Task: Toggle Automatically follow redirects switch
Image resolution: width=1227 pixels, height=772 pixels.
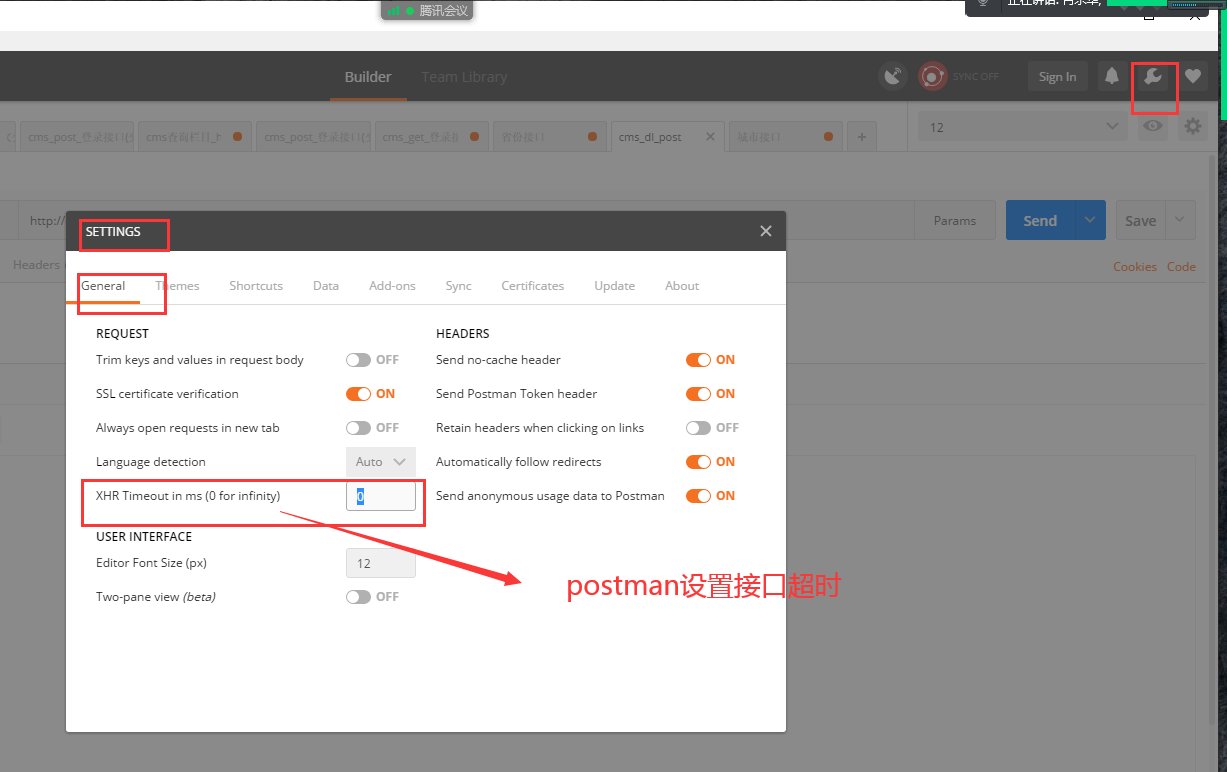Action: (x=698, y=462)
